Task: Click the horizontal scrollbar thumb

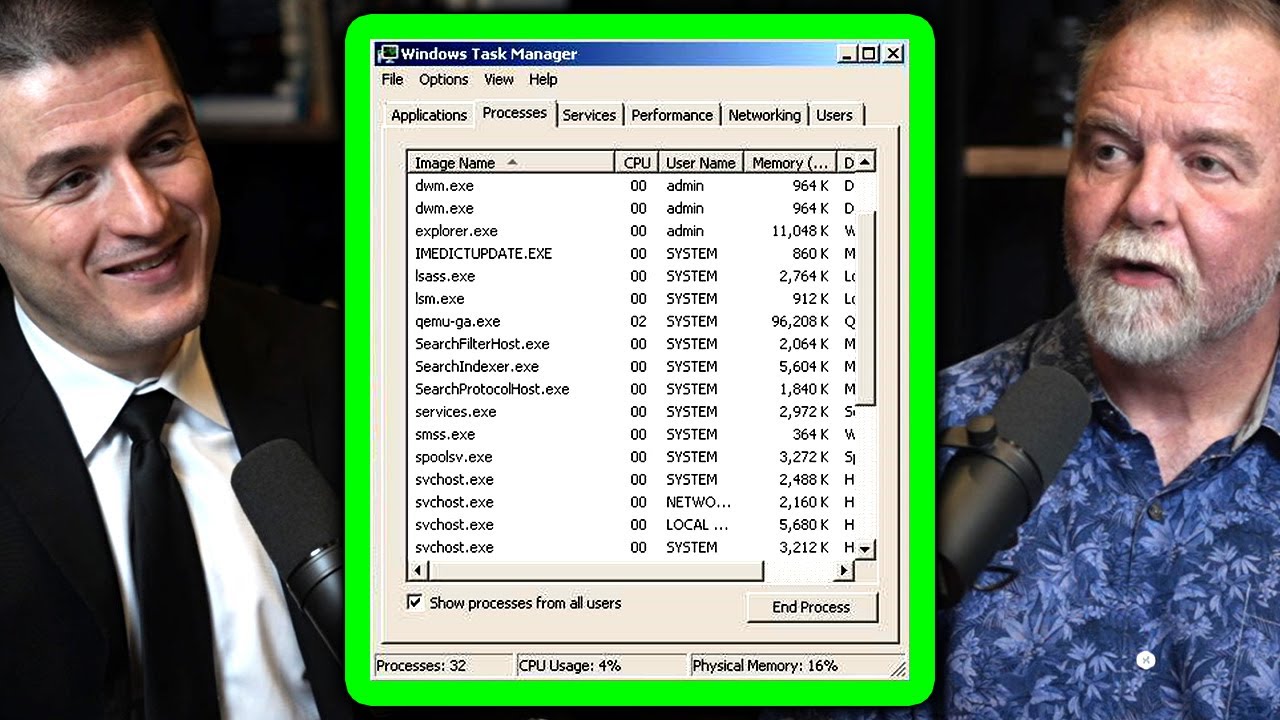Action: pos(595,570)
